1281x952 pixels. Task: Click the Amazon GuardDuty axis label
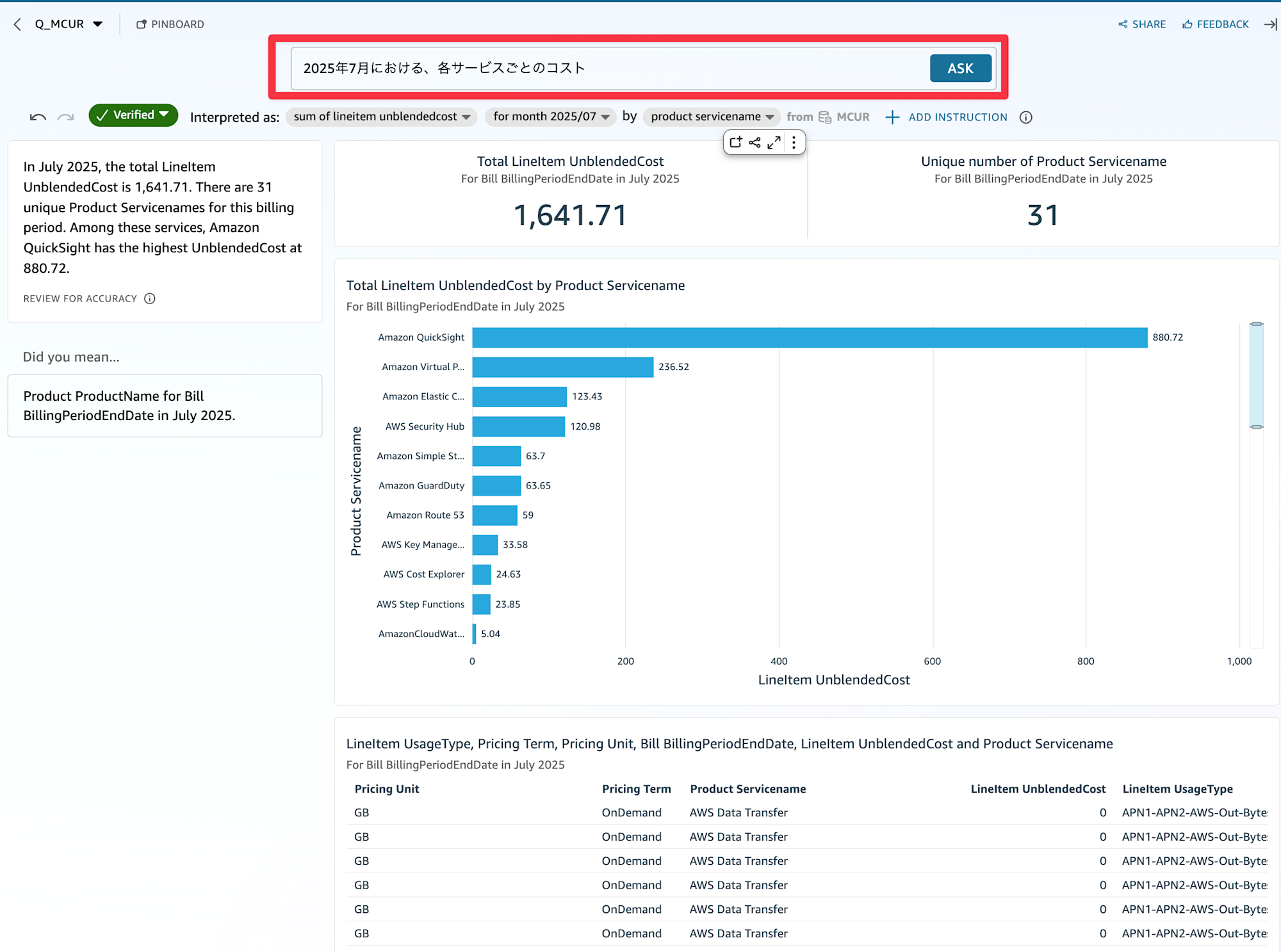coord(421,485)
